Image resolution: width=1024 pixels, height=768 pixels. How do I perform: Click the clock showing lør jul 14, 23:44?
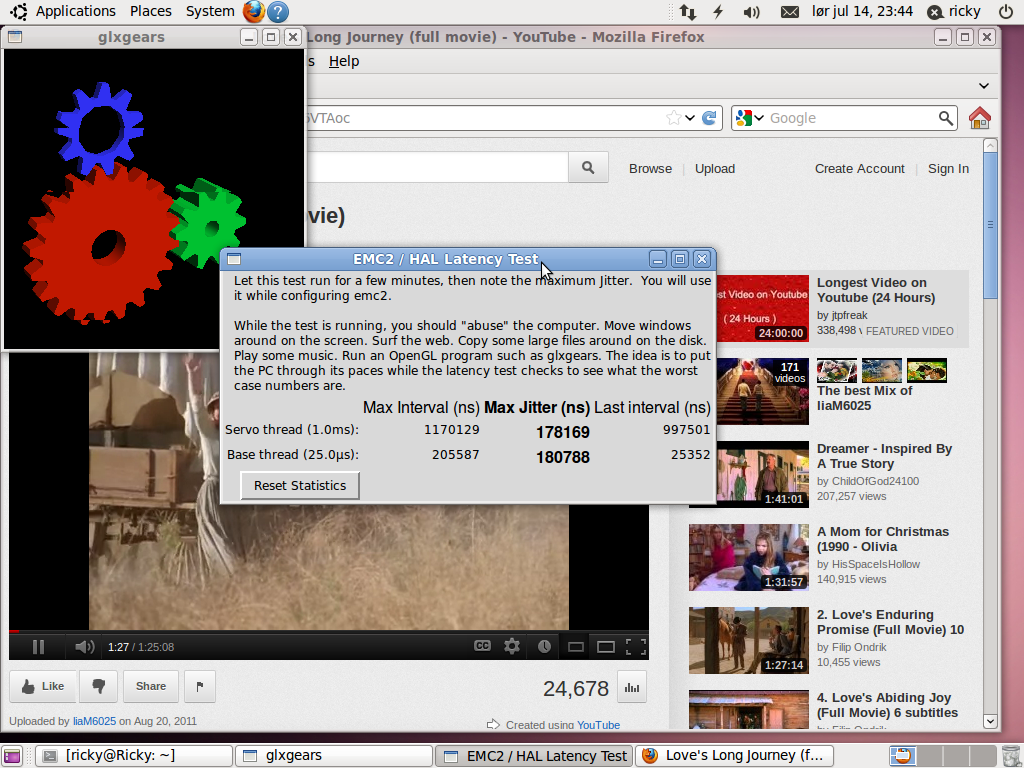click(x=862, y=11)
